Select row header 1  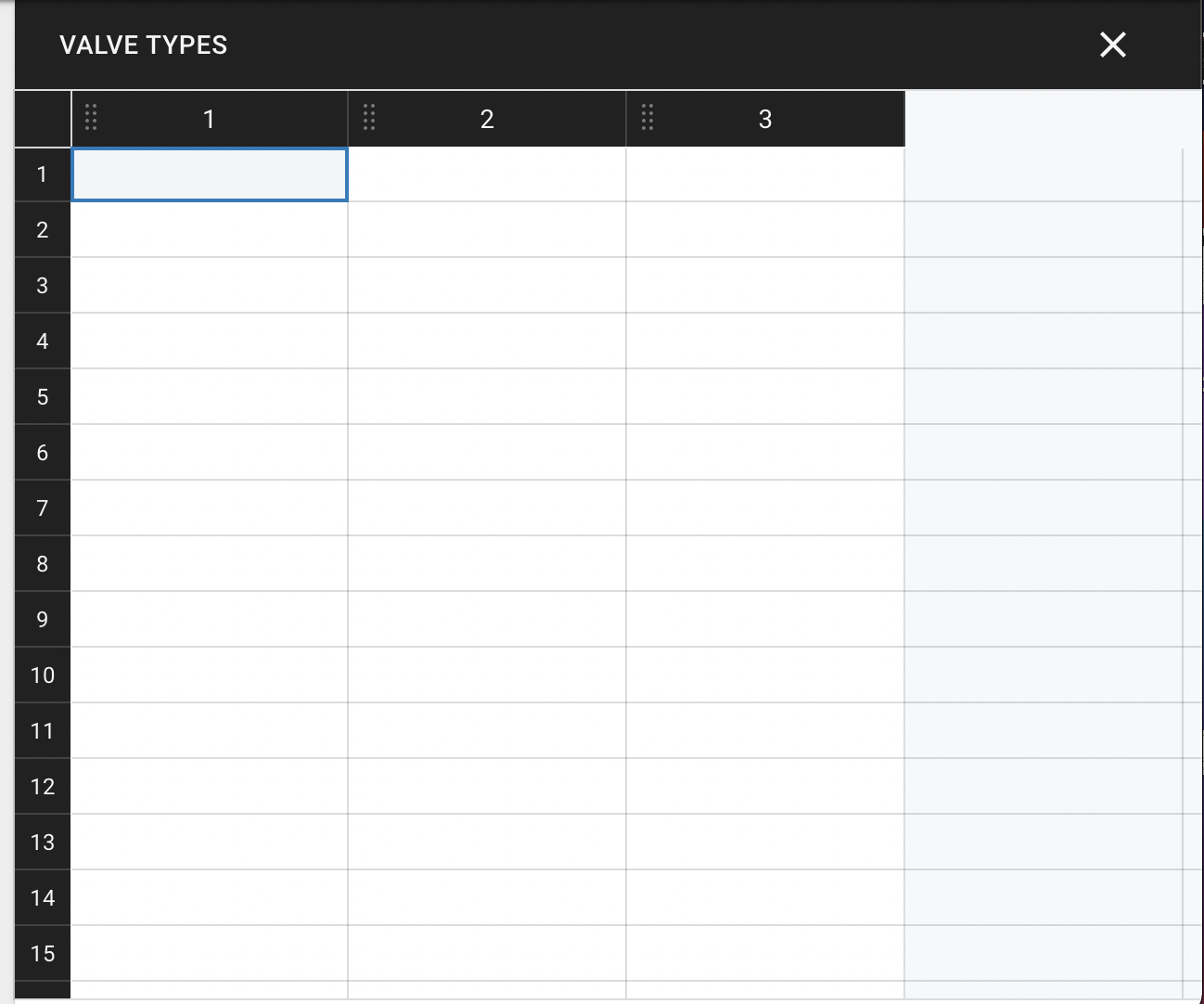coord(42,174)
